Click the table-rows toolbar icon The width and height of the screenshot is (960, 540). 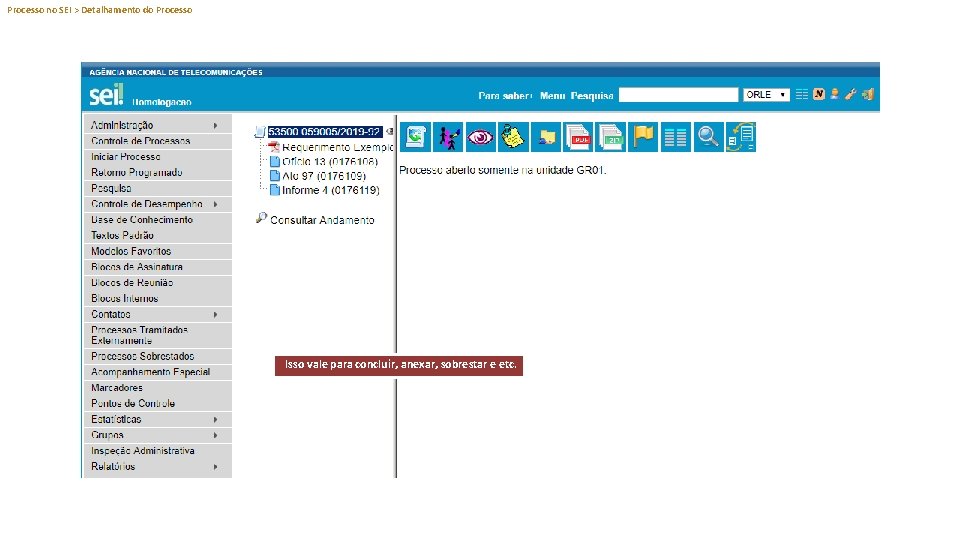675,137
